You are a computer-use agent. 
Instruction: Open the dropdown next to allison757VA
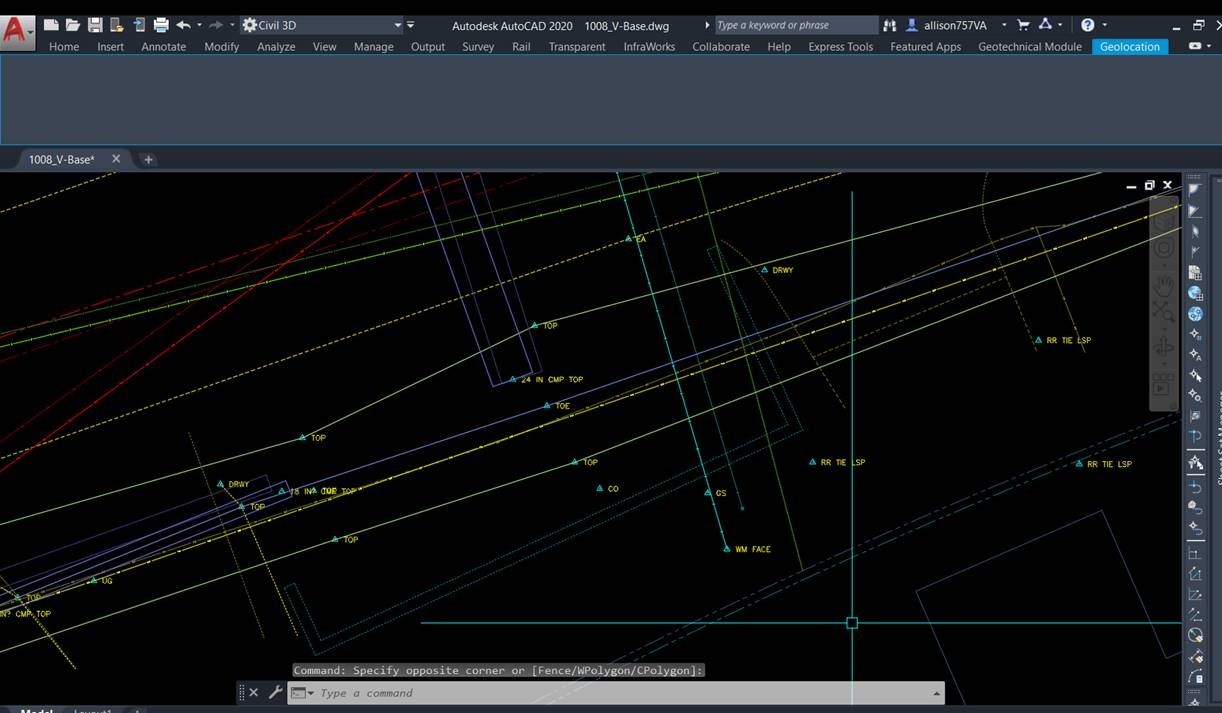click(1004, 25)
